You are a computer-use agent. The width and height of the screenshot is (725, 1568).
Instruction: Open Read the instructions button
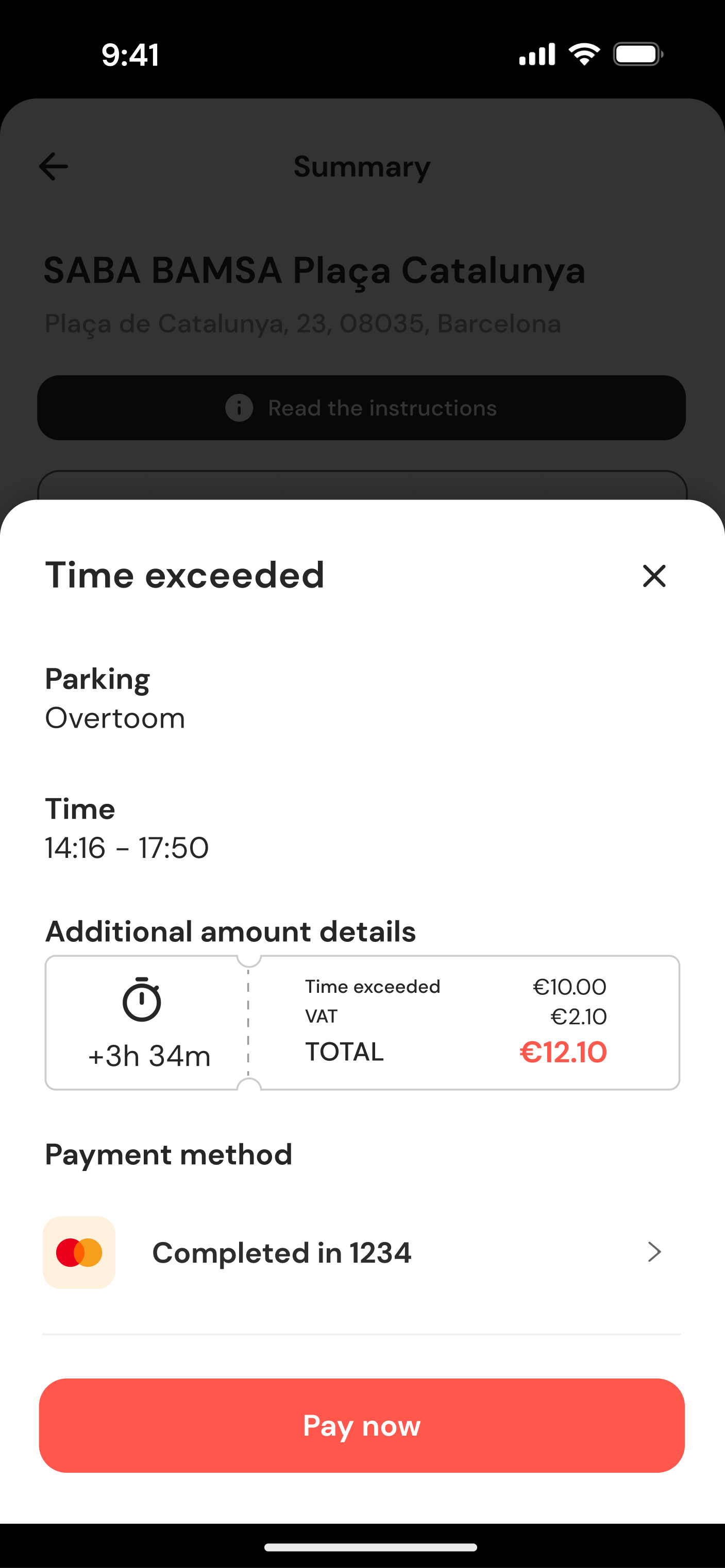(x=361, y=408)
